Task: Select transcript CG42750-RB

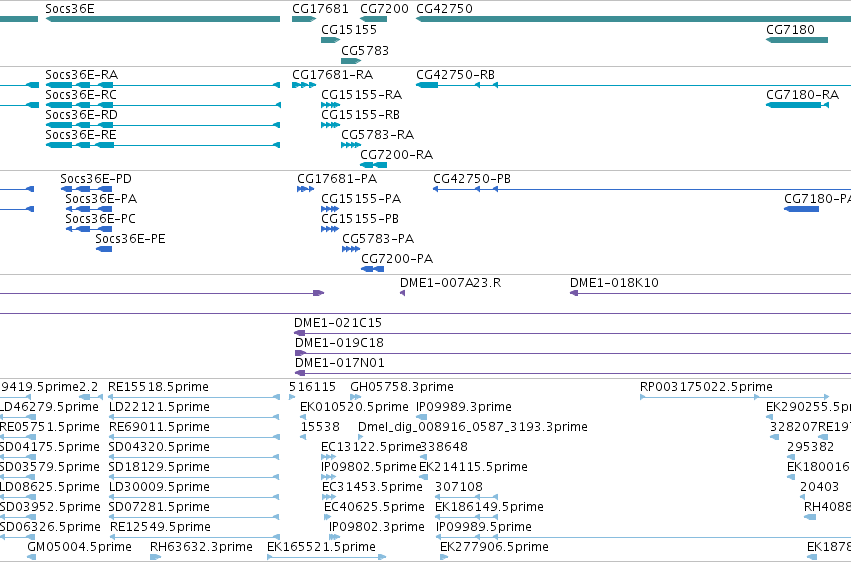Action: 633,85
